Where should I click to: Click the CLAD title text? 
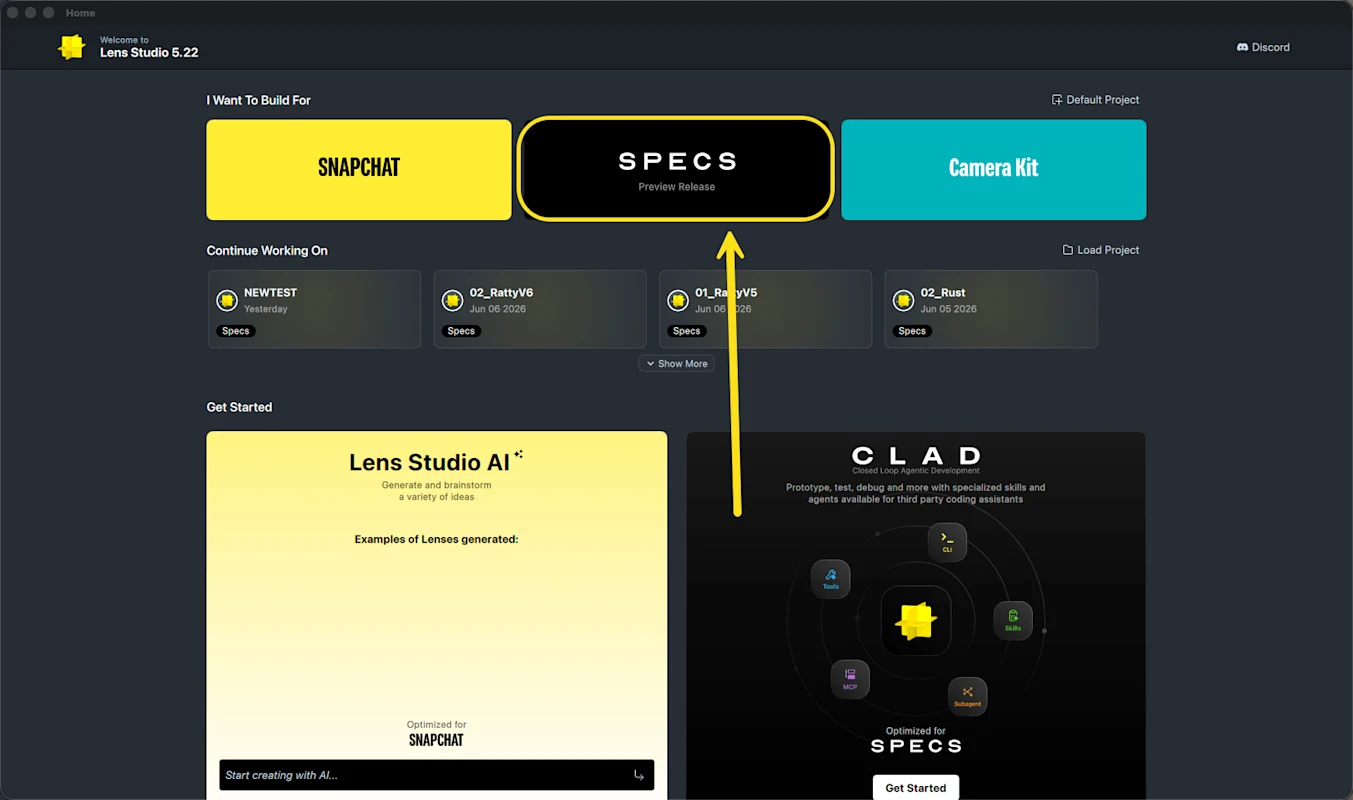pos(916,456)
